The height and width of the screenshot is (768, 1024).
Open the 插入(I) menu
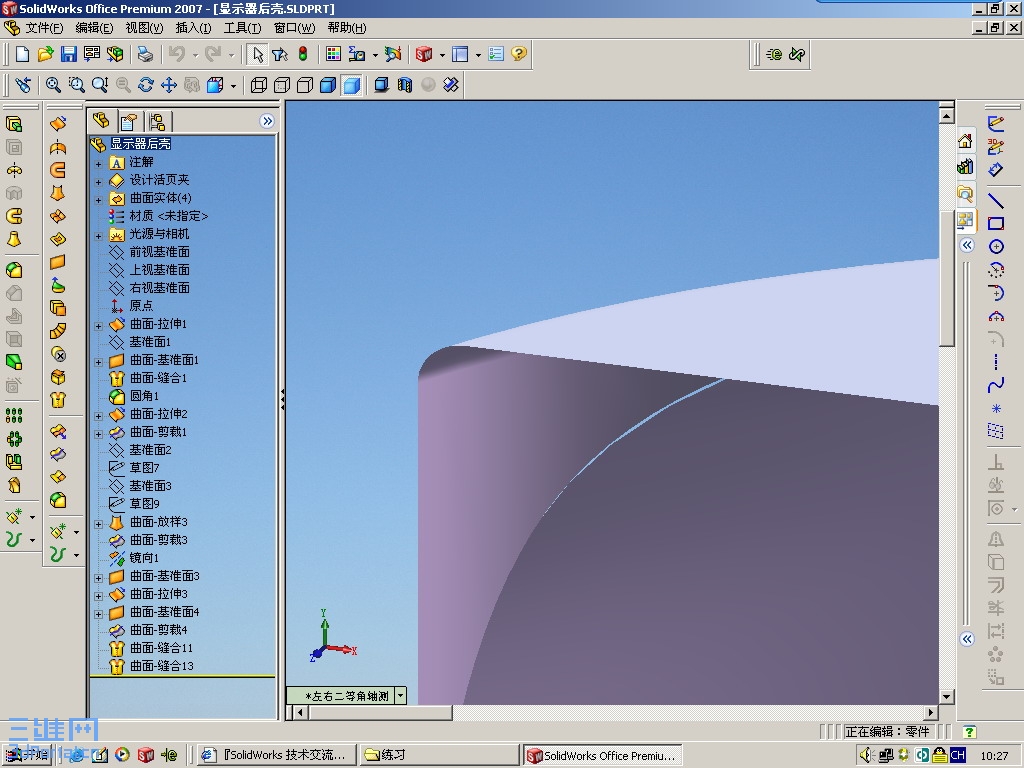click(193, 27)
